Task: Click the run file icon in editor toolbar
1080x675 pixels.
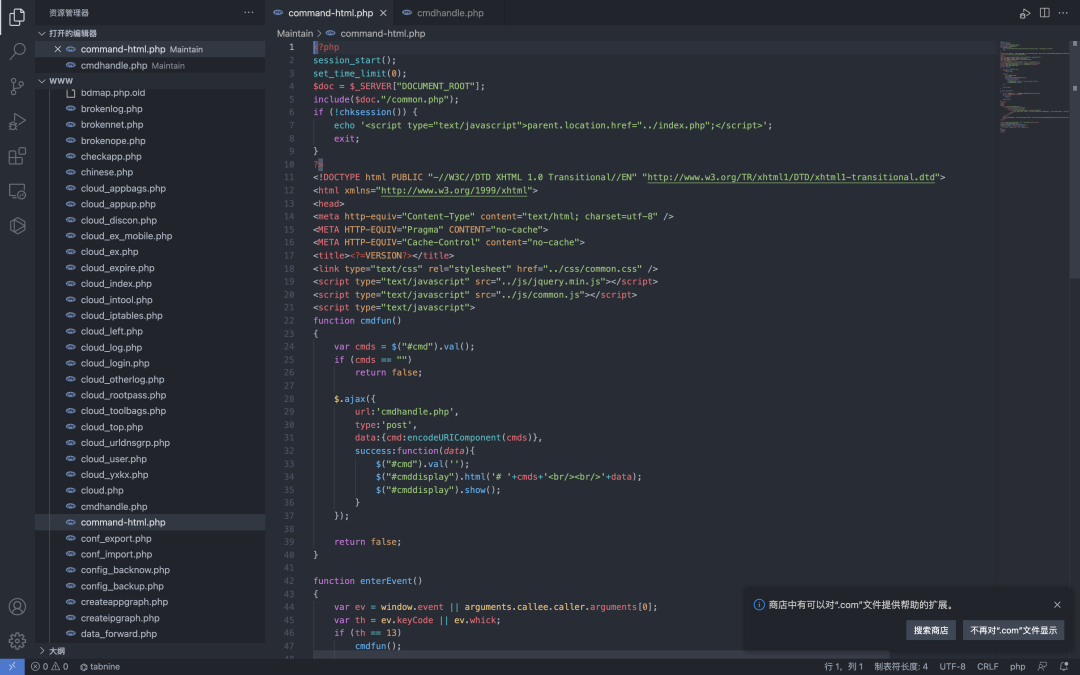Action: tap(1025, 13)
